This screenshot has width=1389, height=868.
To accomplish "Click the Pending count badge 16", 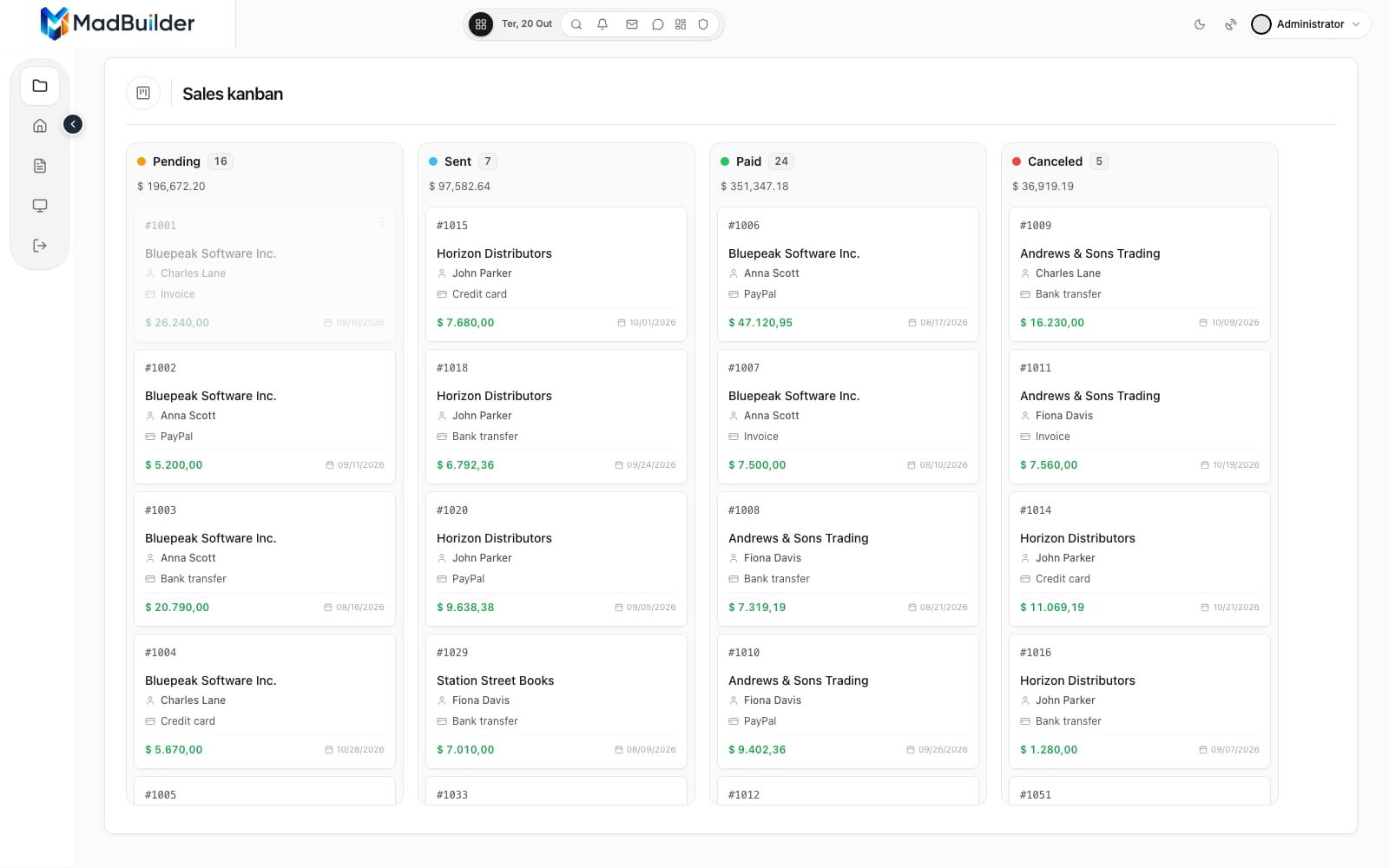I will coord(221,161).
